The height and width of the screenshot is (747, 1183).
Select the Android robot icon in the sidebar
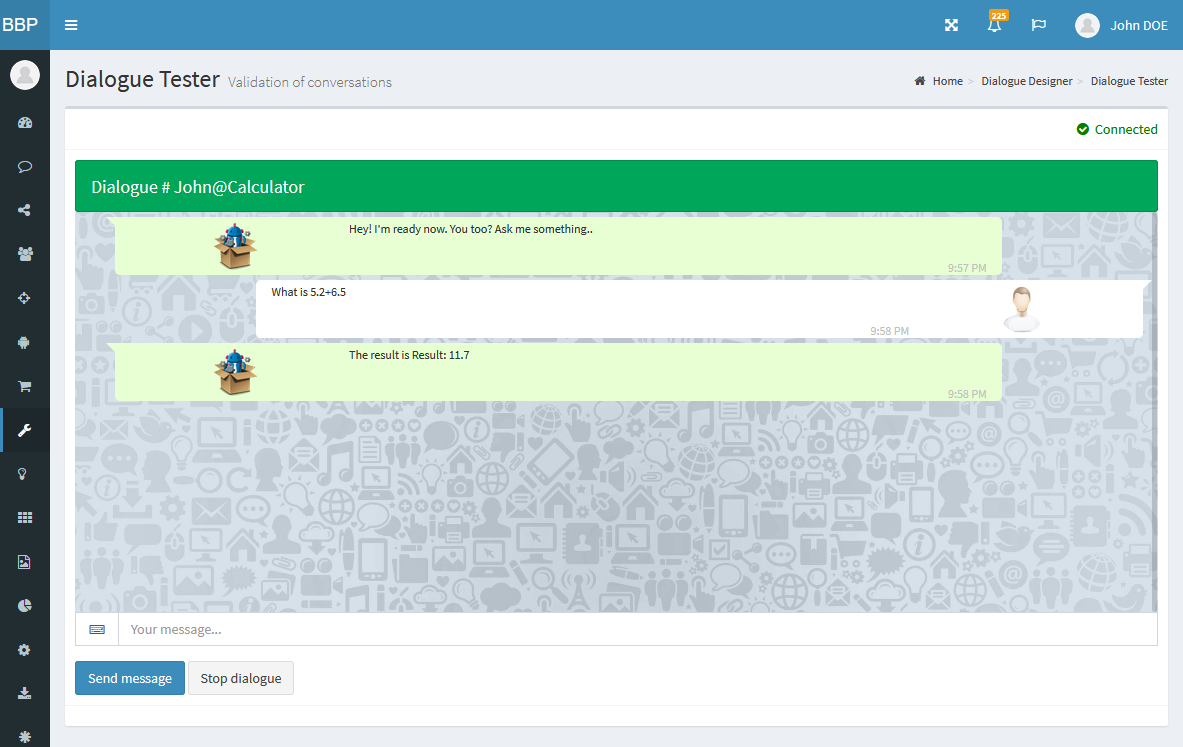[25, 342]
